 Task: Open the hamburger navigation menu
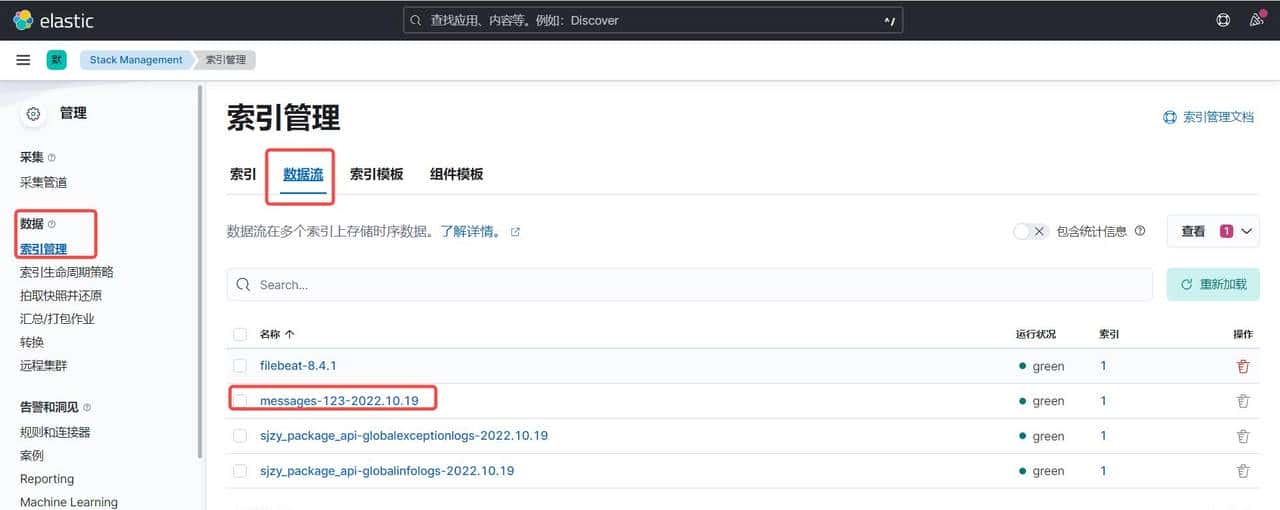click(23, 60)
